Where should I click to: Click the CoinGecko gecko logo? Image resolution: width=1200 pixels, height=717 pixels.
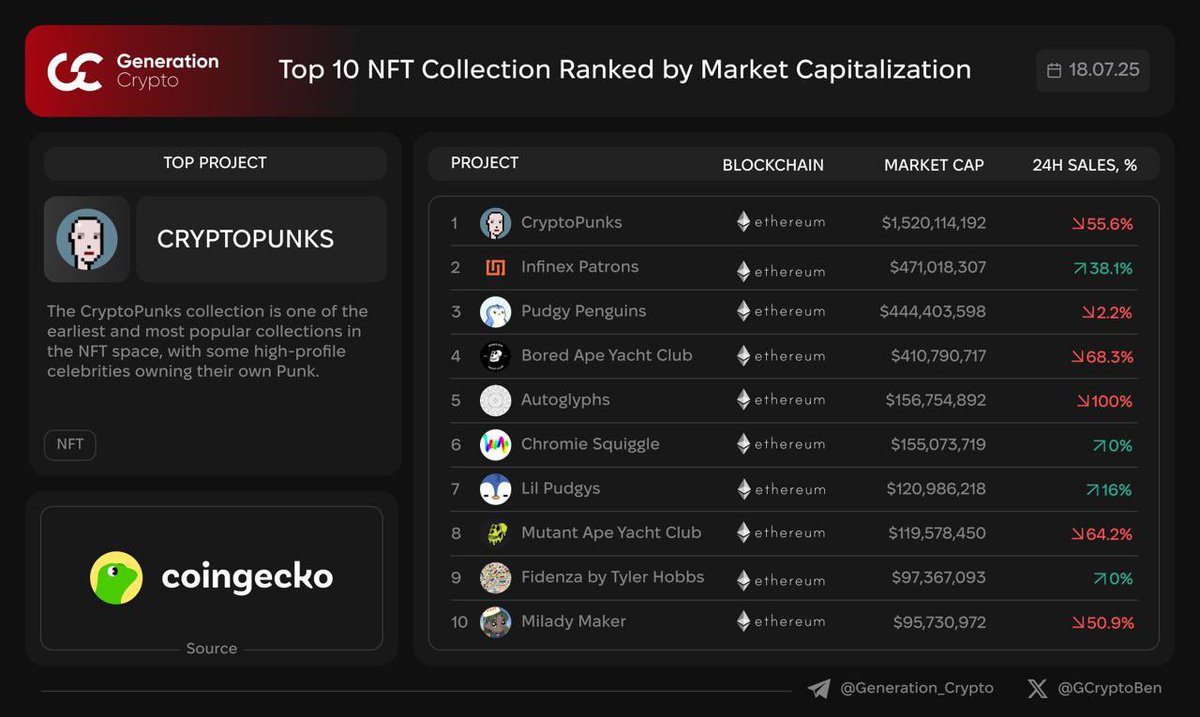[116, 578]
